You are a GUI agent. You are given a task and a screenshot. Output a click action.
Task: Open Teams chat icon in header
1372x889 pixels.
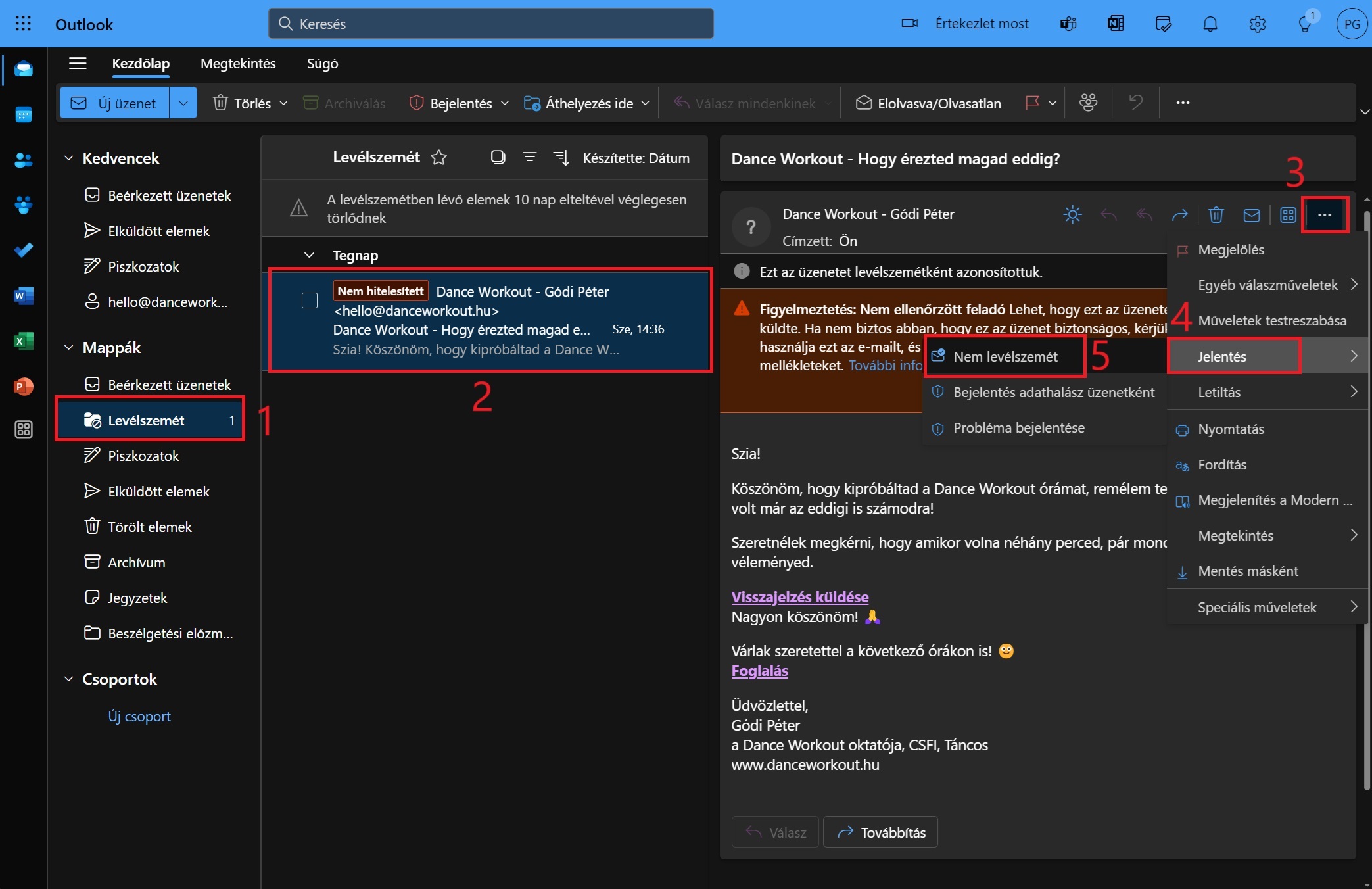(x=1068, y=24)
